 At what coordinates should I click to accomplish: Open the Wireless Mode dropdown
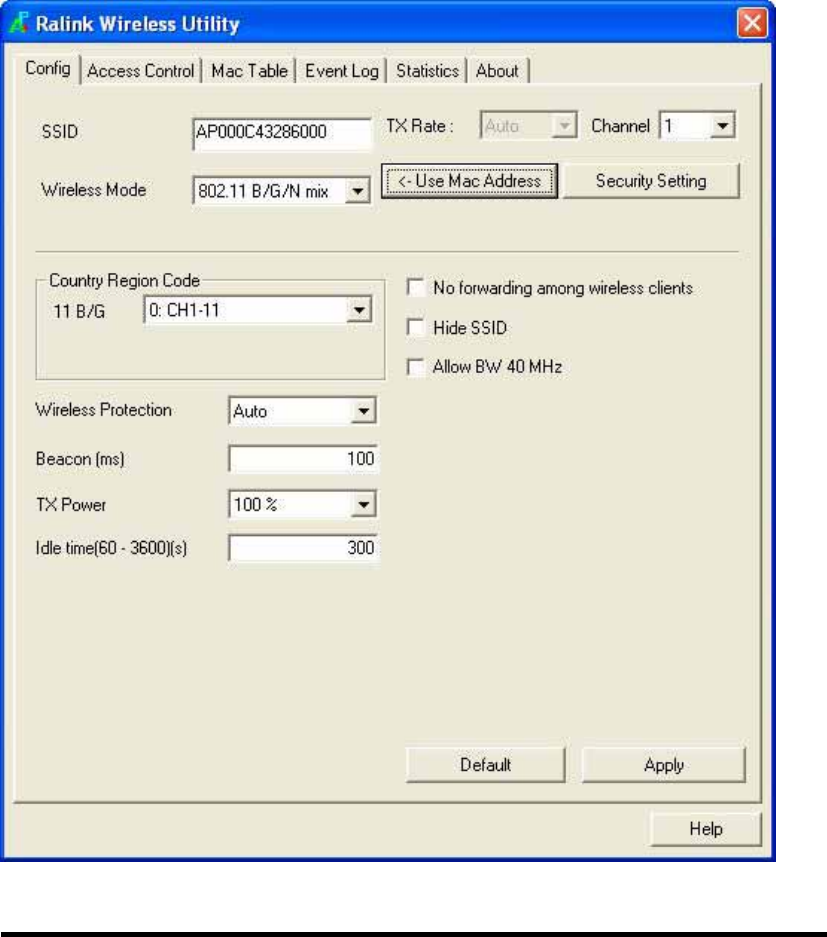[282, 191]
